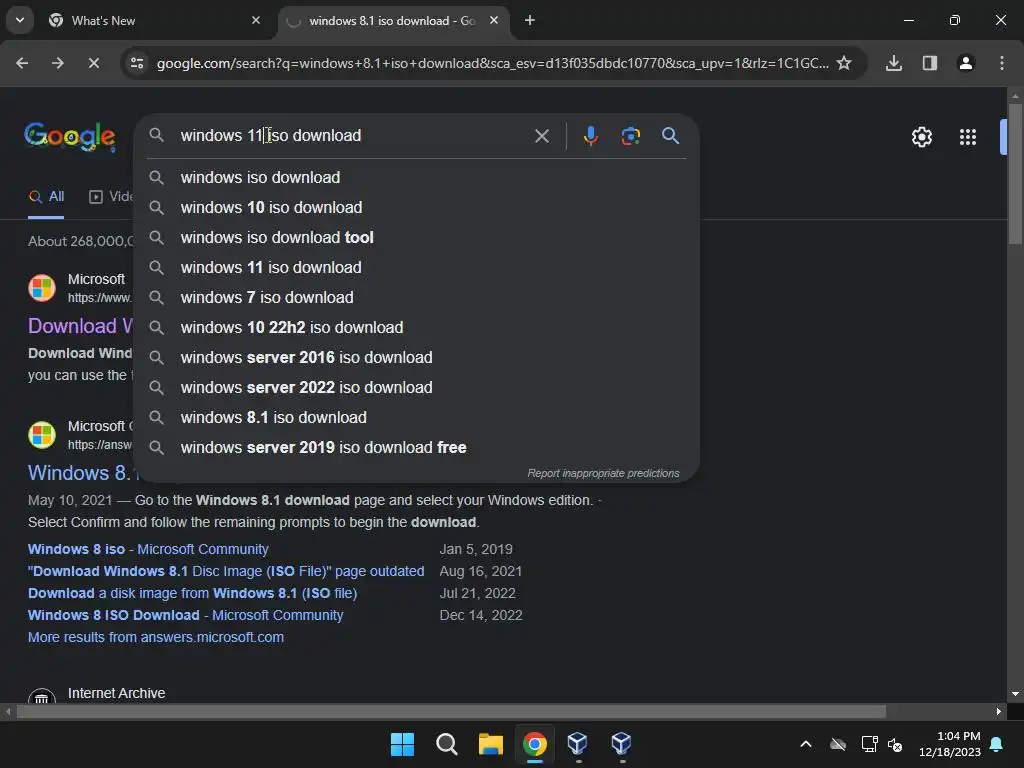Open the Chrome profile icon
1024x768 pixels.
pyautogui.click(x=966, y=63)
